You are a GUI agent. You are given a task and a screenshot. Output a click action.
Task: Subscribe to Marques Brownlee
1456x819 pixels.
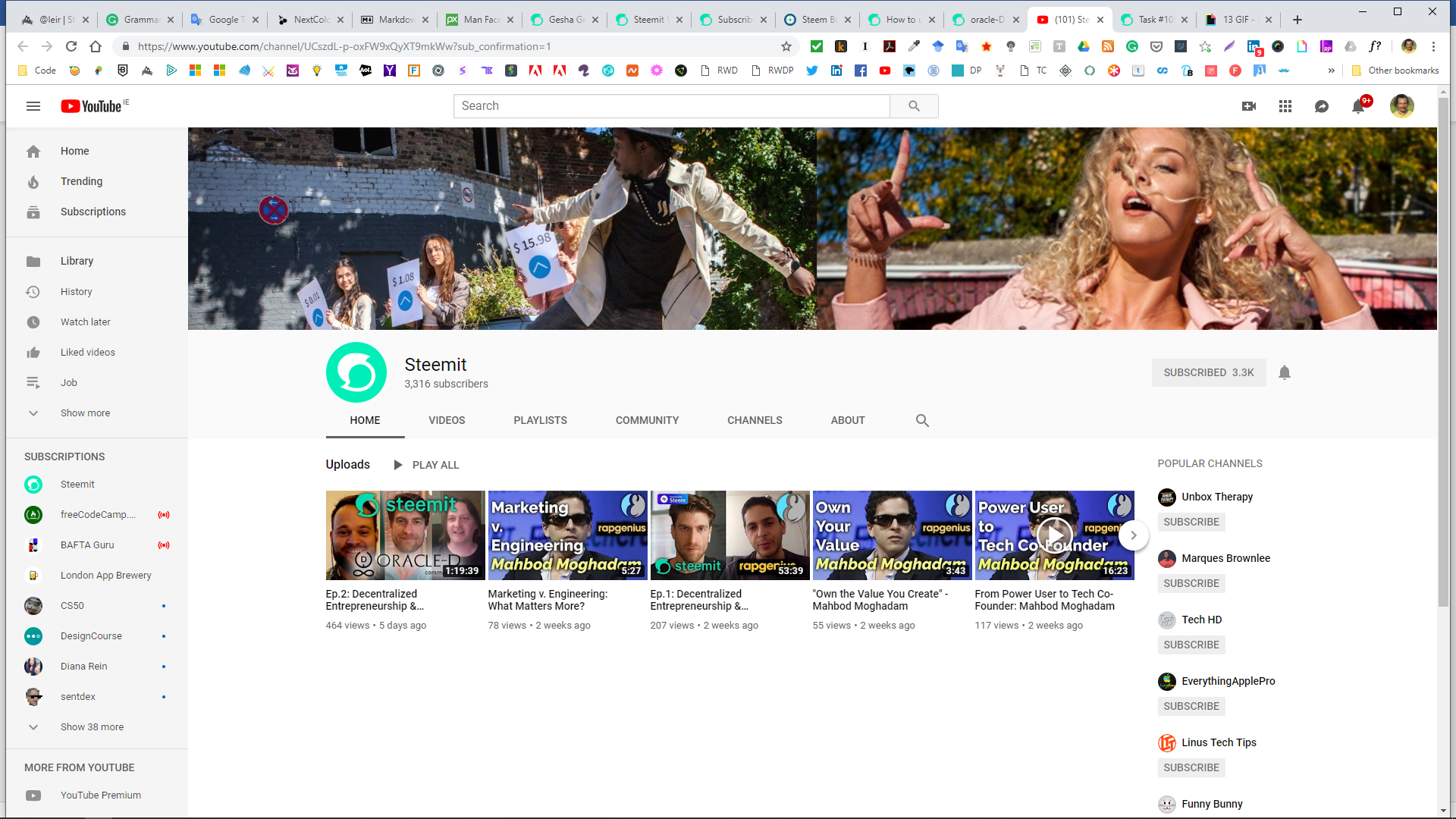(1191, 583)
